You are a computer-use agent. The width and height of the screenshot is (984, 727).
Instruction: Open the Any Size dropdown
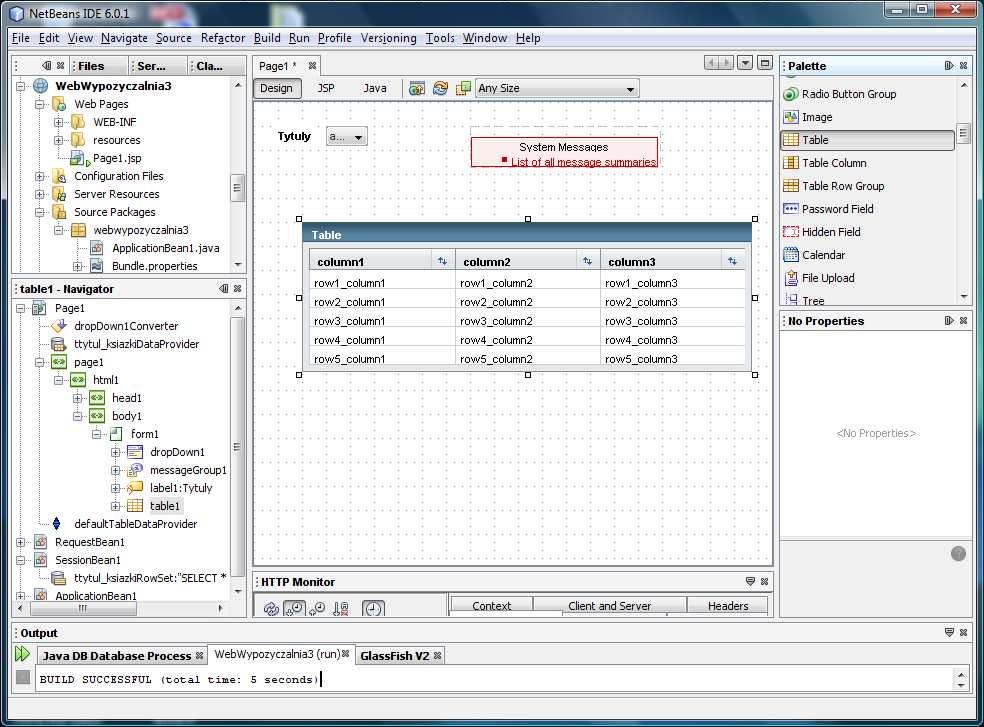point(557,89)
